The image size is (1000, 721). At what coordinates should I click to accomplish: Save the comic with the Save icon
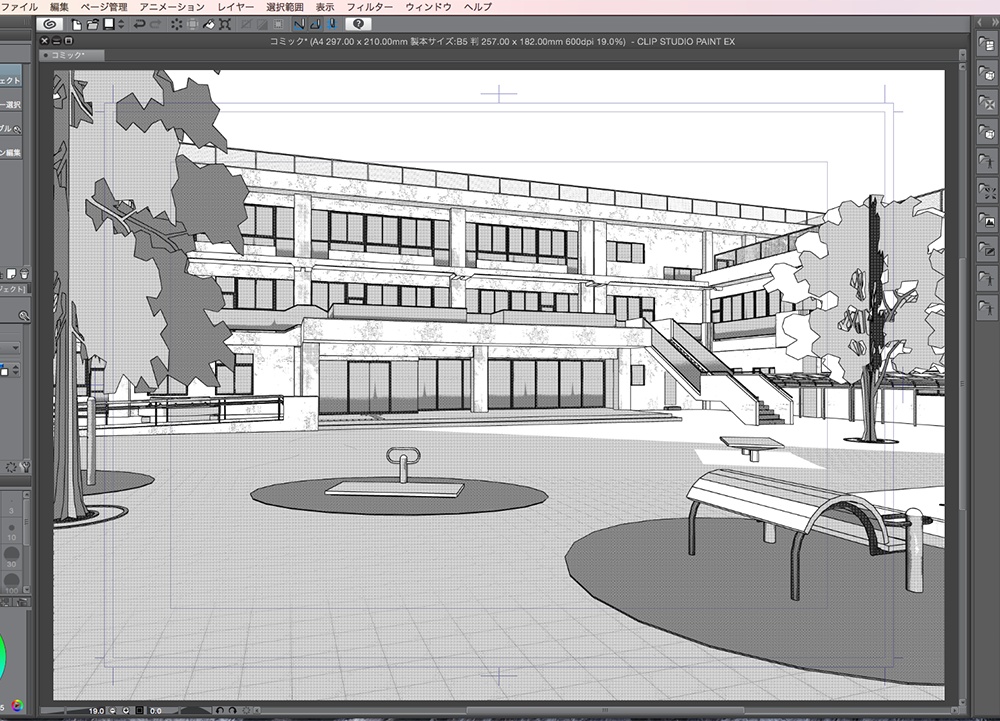click(109, 24)
